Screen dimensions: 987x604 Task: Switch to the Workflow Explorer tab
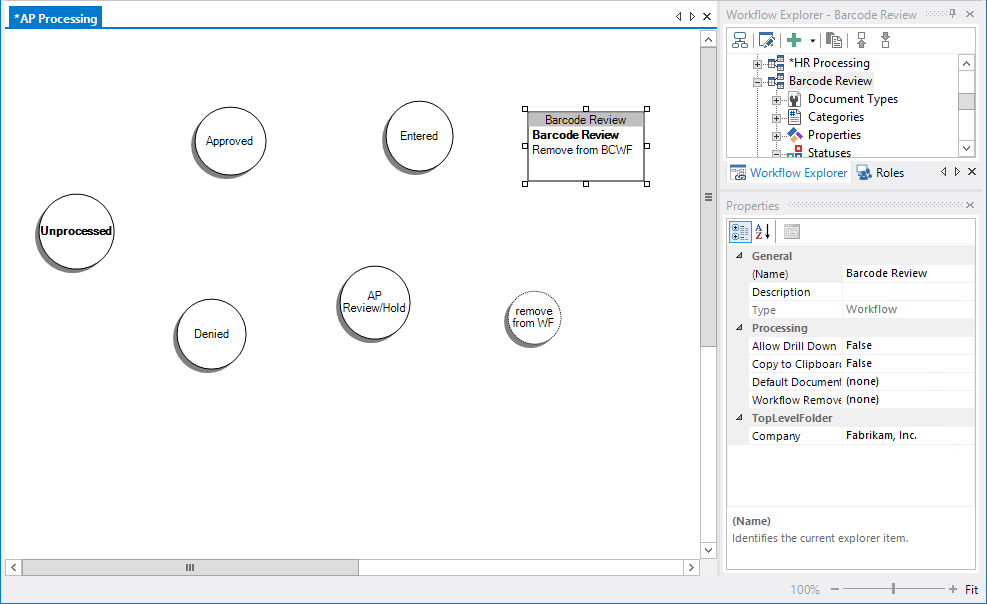click(789, 172)
